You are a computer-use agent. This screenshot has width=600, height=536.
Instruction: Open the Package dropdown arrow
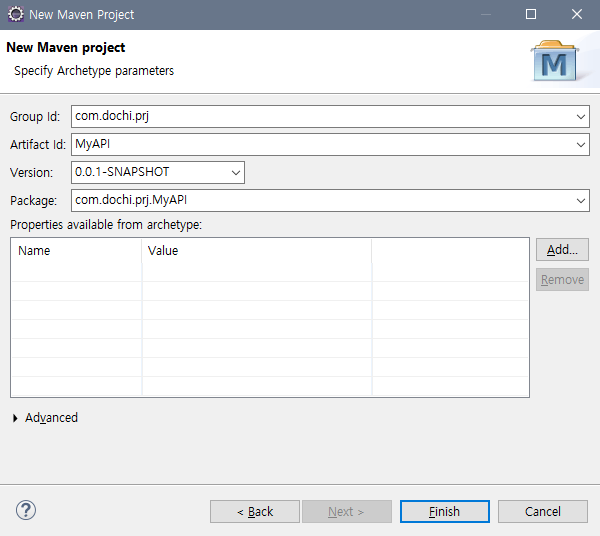tap(580, 200)
